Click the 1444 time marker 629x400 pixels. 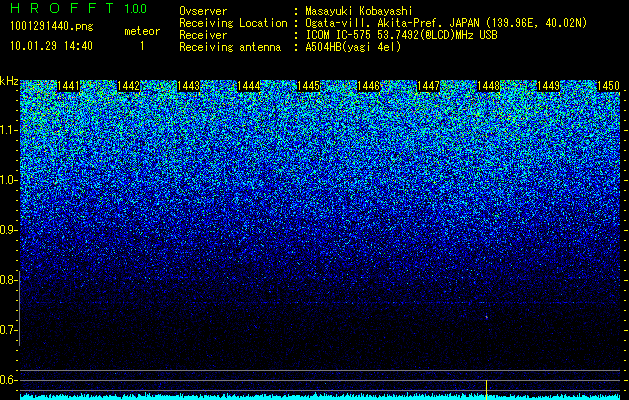tap(248, 86)
